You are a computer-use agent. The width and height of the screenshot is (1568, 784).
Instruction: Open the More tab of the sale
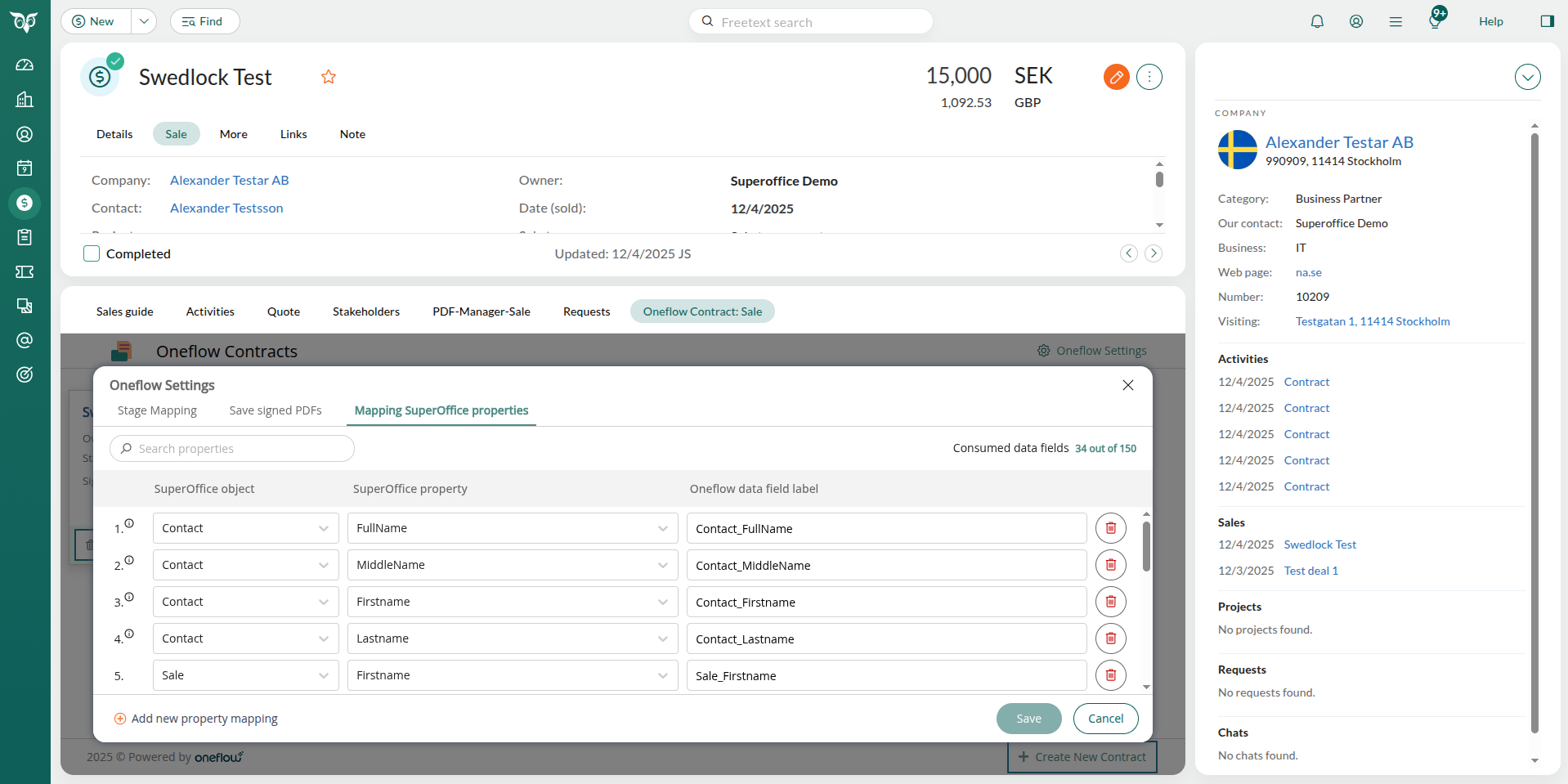[x=234, y=134]
